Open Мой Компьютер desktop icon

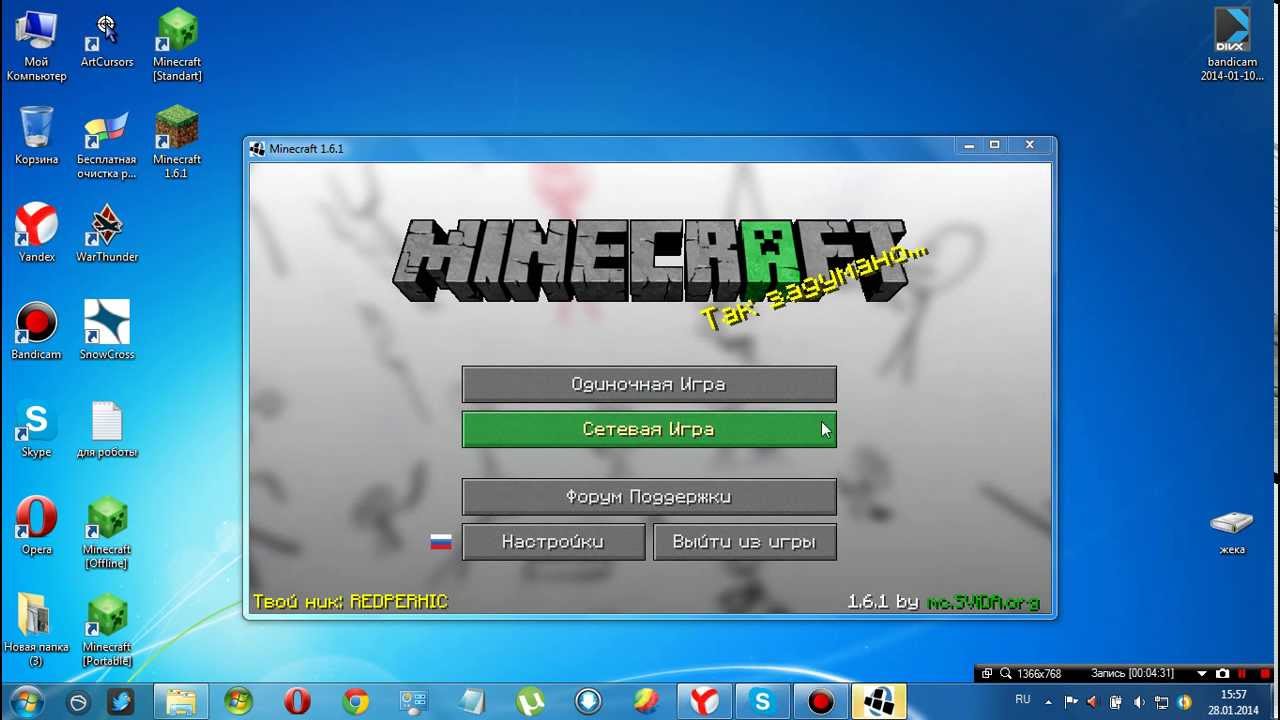(x=37, y=47)
